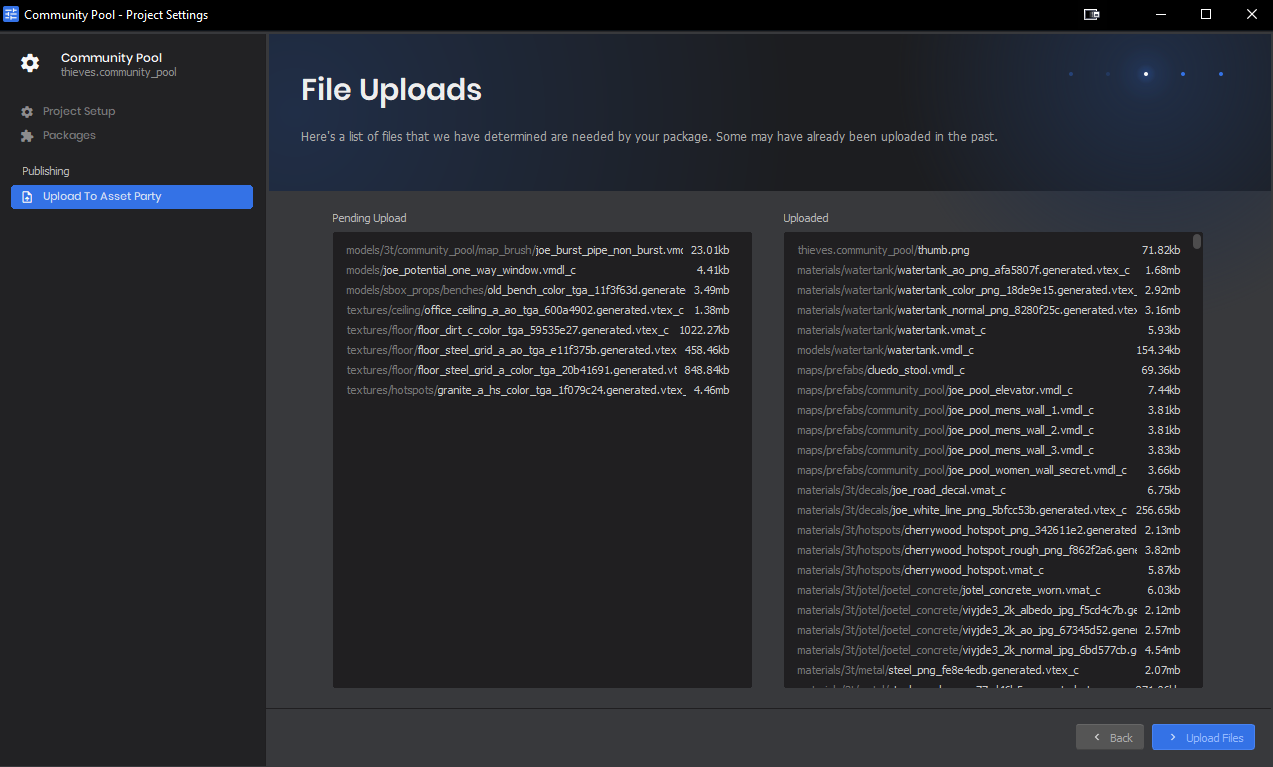Select thumb.png in the Uploaded list
Viewport: 1273px width, 767px height.
(943, 250)
